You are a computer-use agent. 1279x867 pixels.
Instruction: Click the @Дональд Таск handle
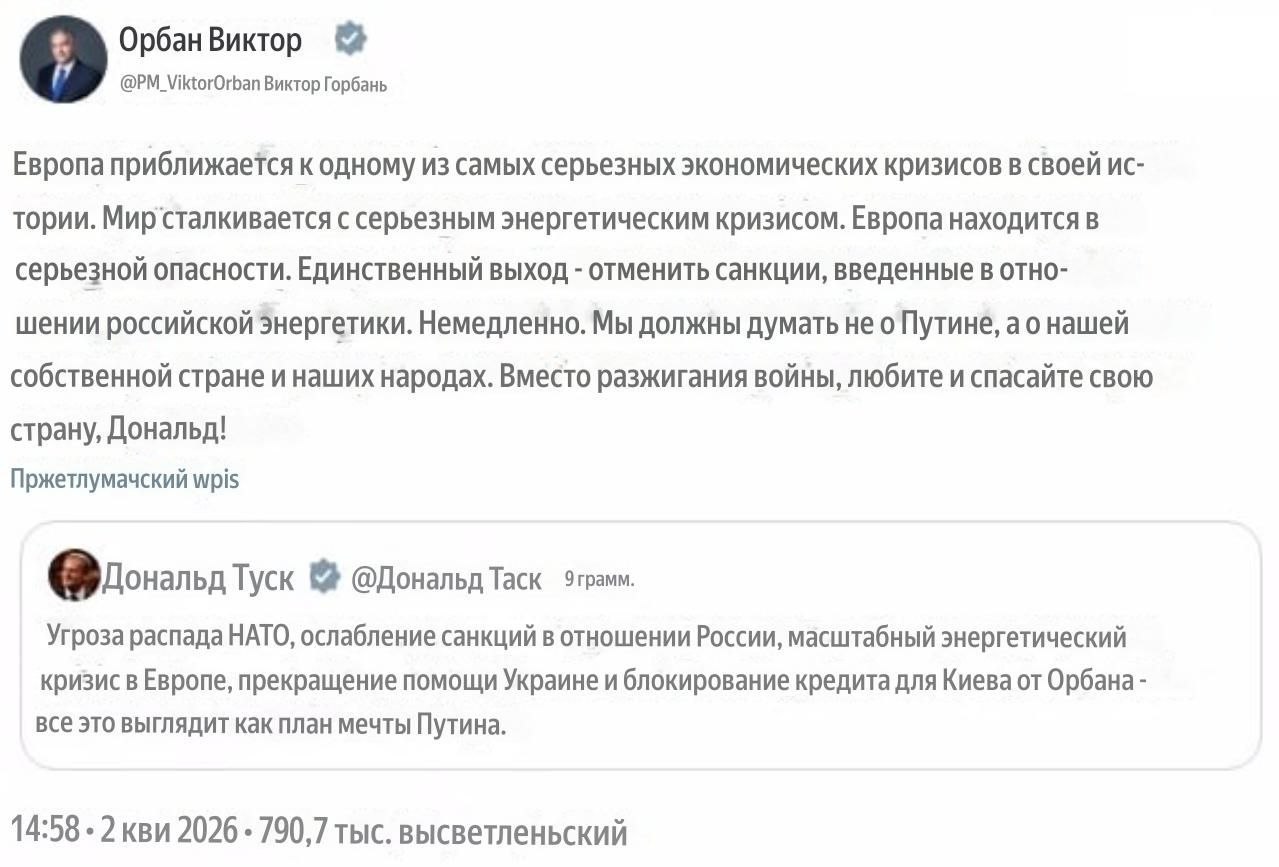click(x=446, y=578)
